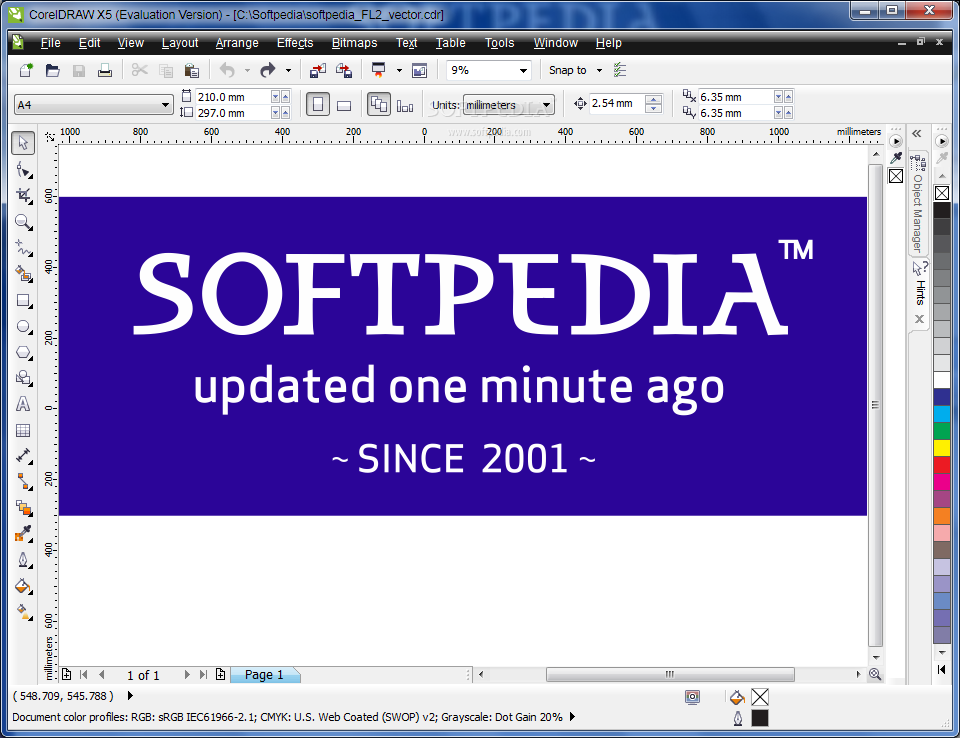Toggle Current page layout button
This screenshot has width=960, height=738.
pos(405,105)
